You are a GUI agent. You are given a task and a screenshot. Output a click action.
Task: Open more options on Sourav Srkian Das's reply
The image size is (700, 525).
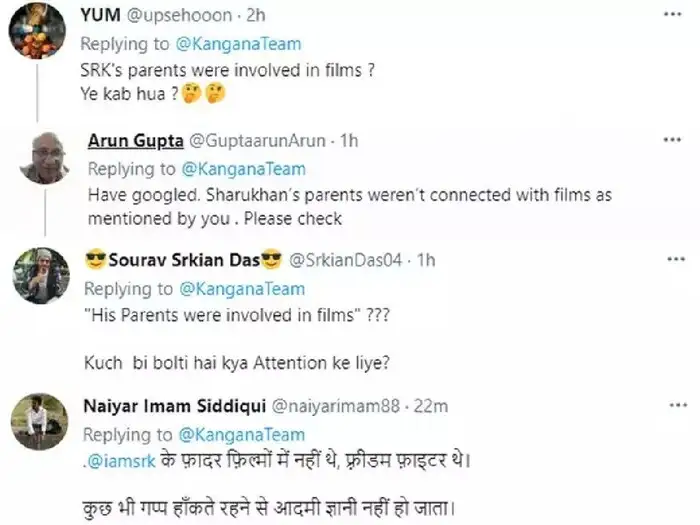tap(675, 260)
